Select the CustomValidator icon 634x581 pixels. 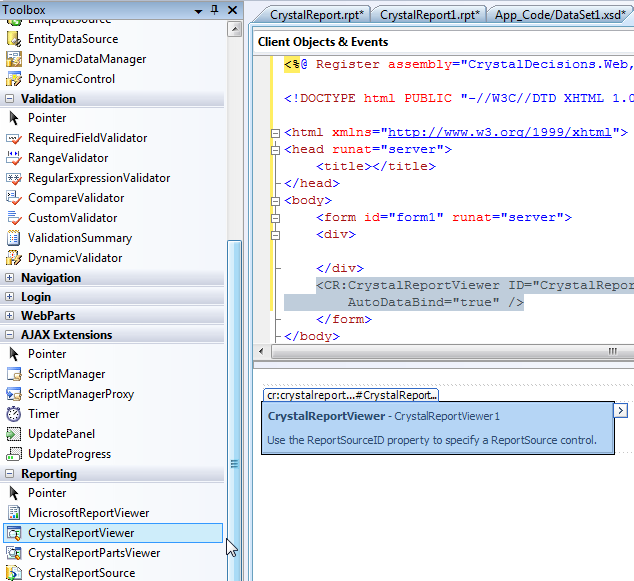tap(13, 218)
